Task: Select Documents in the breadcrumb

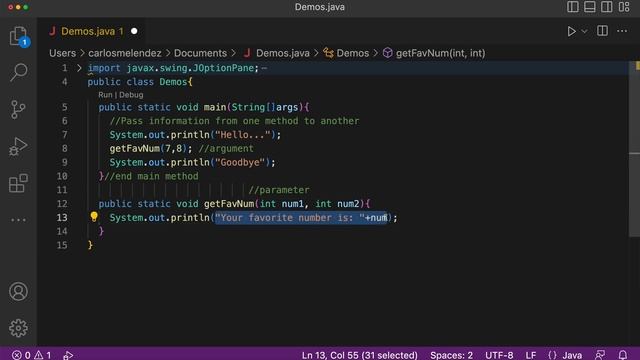Action: [x=200, y=53]
